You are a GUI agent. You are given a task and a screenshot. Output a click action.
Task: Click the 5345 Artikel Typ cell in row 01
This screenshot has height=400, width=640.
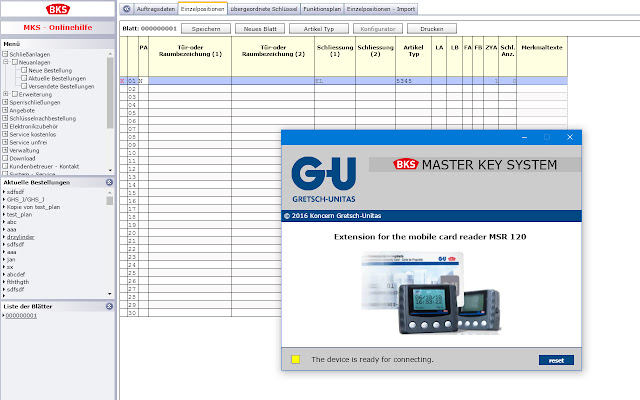[413, 81]
